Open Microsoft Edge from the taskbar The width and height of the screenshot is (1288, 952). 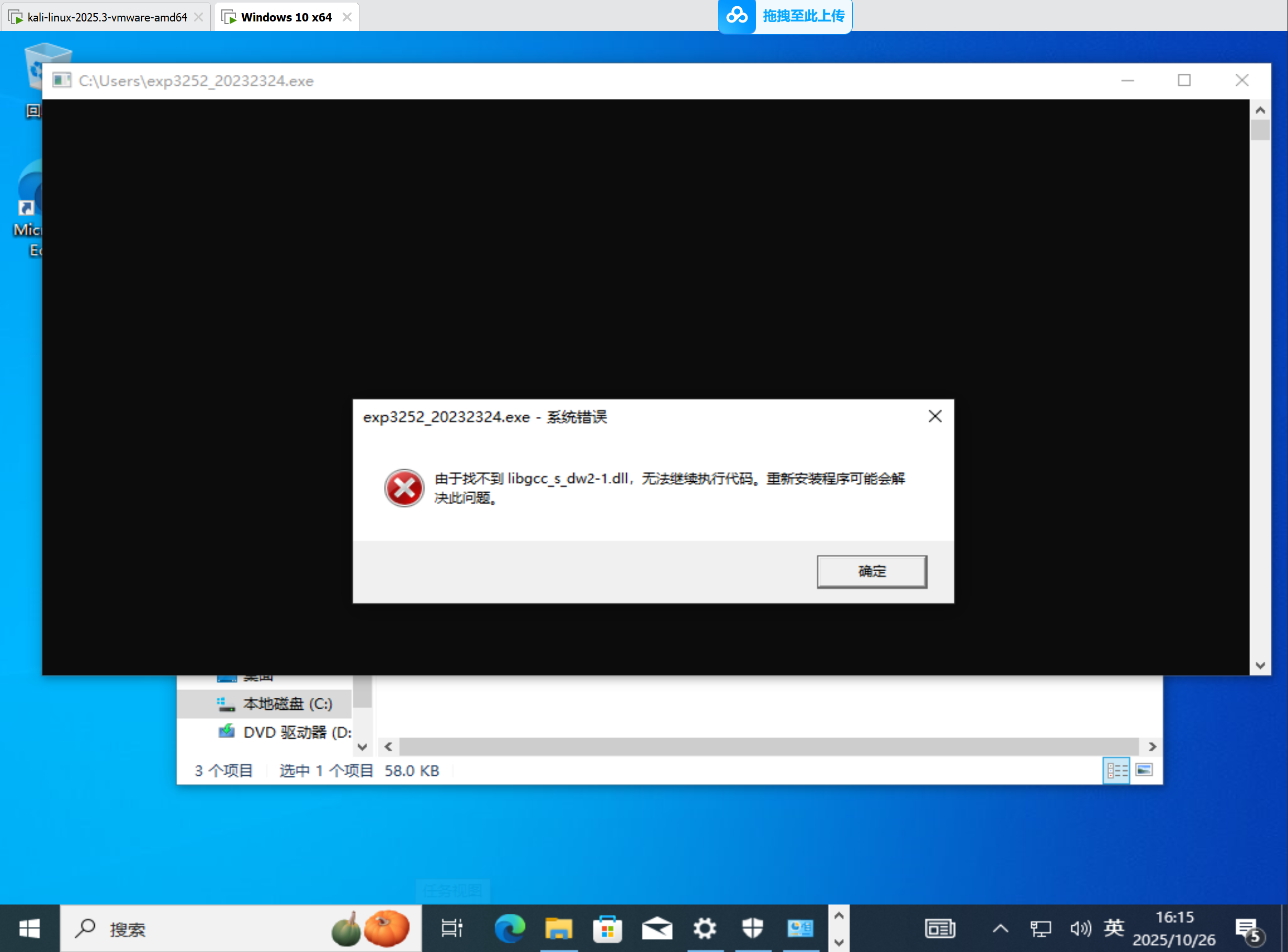[510, 928]
